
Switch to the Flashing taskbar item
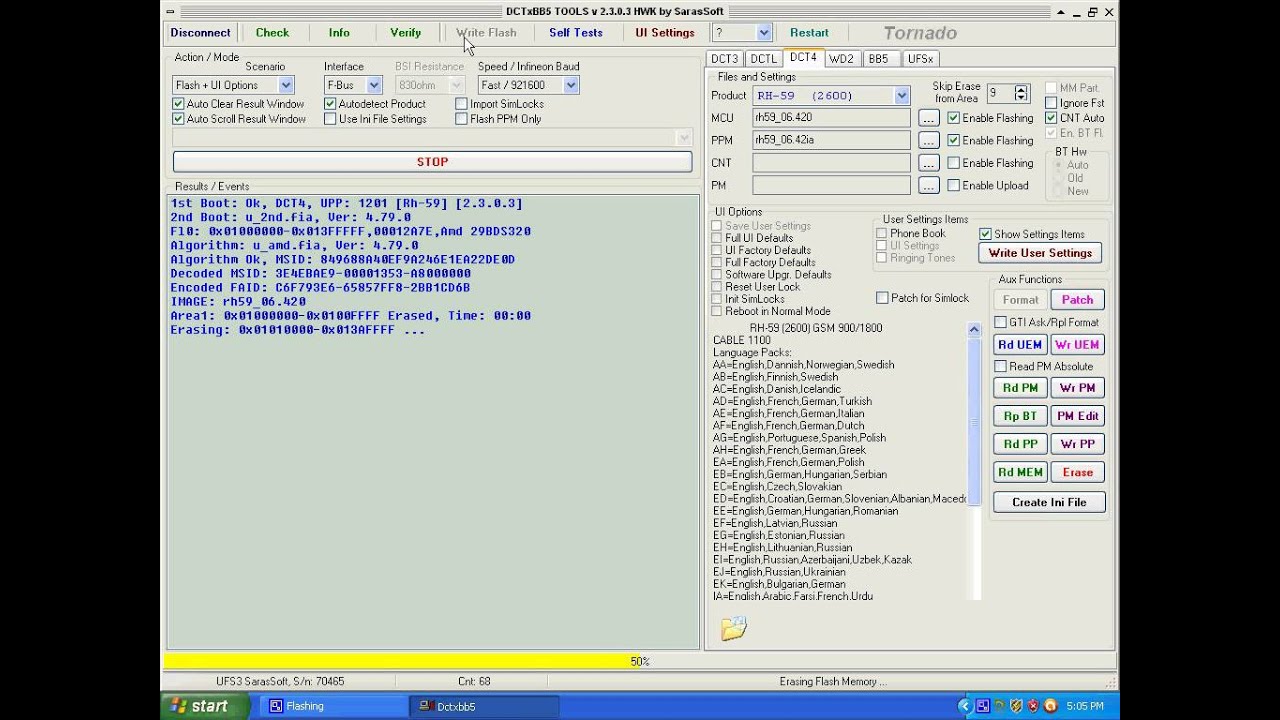coord(333,706)
